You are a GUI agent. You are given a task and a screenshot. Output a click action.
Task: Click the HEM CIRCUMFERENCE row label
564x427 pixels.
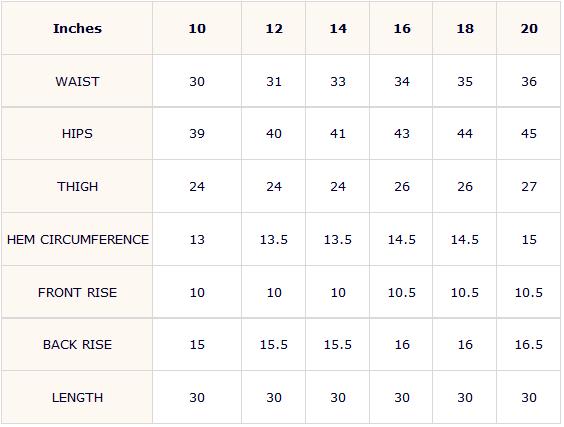pyautogui.click(x=78, y=240)
